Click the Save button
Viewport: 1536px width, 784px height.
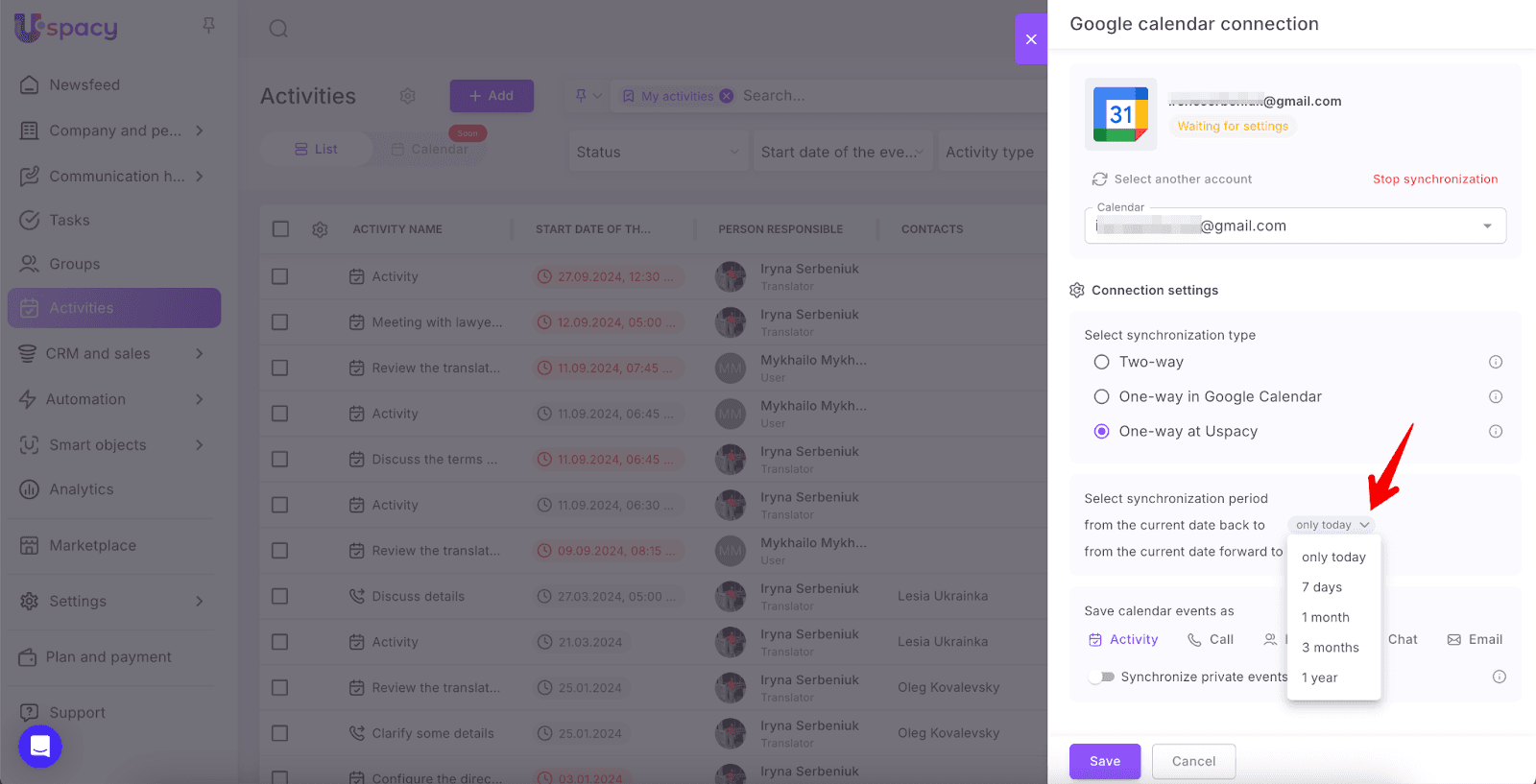point(1105,761)
